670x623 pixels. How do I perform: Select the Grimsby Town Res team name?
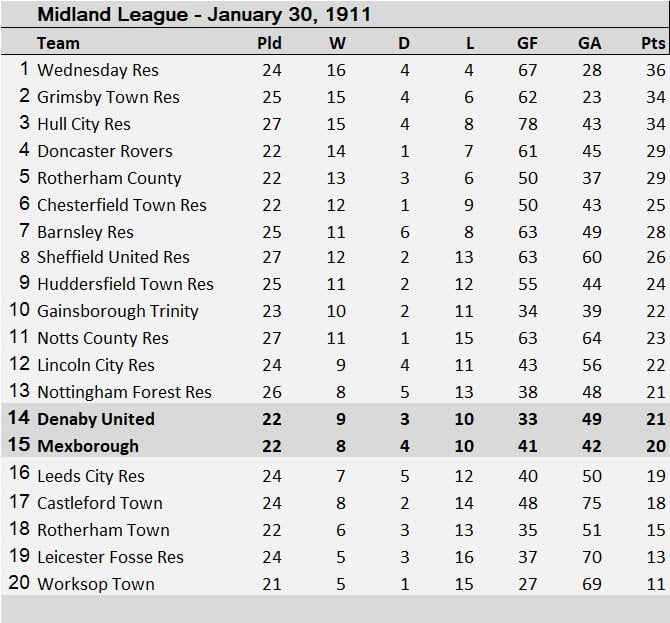click(108, 97)
